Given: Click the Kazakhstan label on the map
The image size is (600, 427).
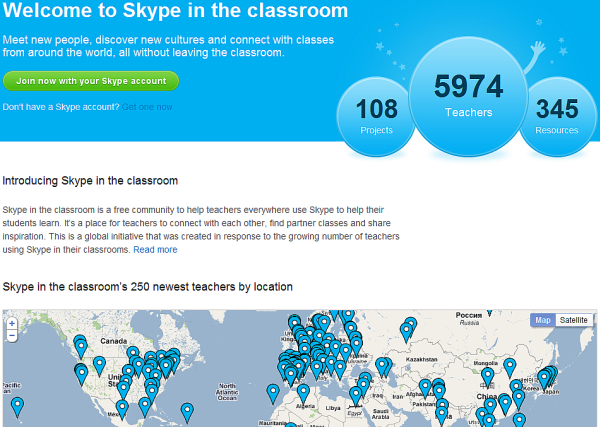Looking at the screenshot, I should (421, 360).
